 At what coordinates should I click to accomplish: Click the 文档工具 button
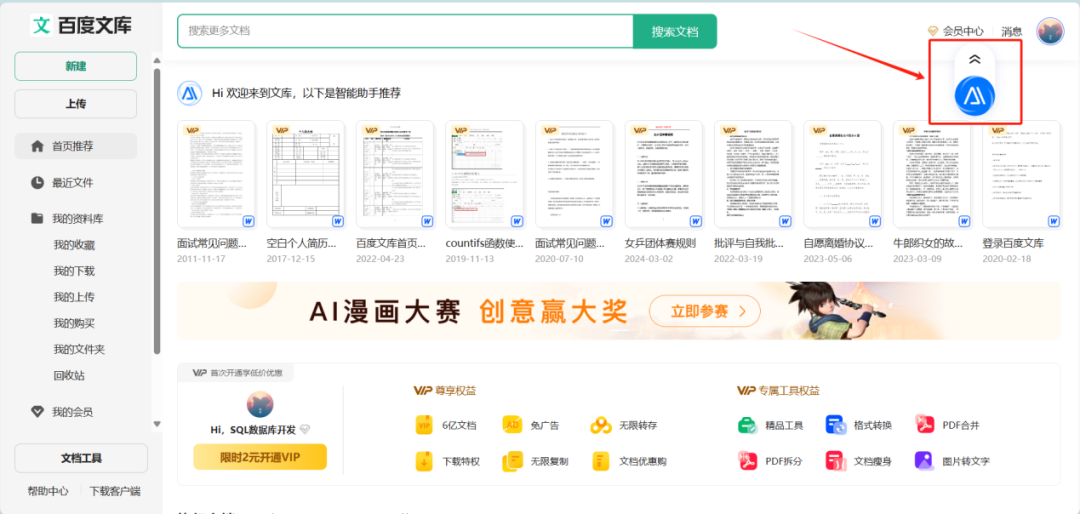coord(81,458)
